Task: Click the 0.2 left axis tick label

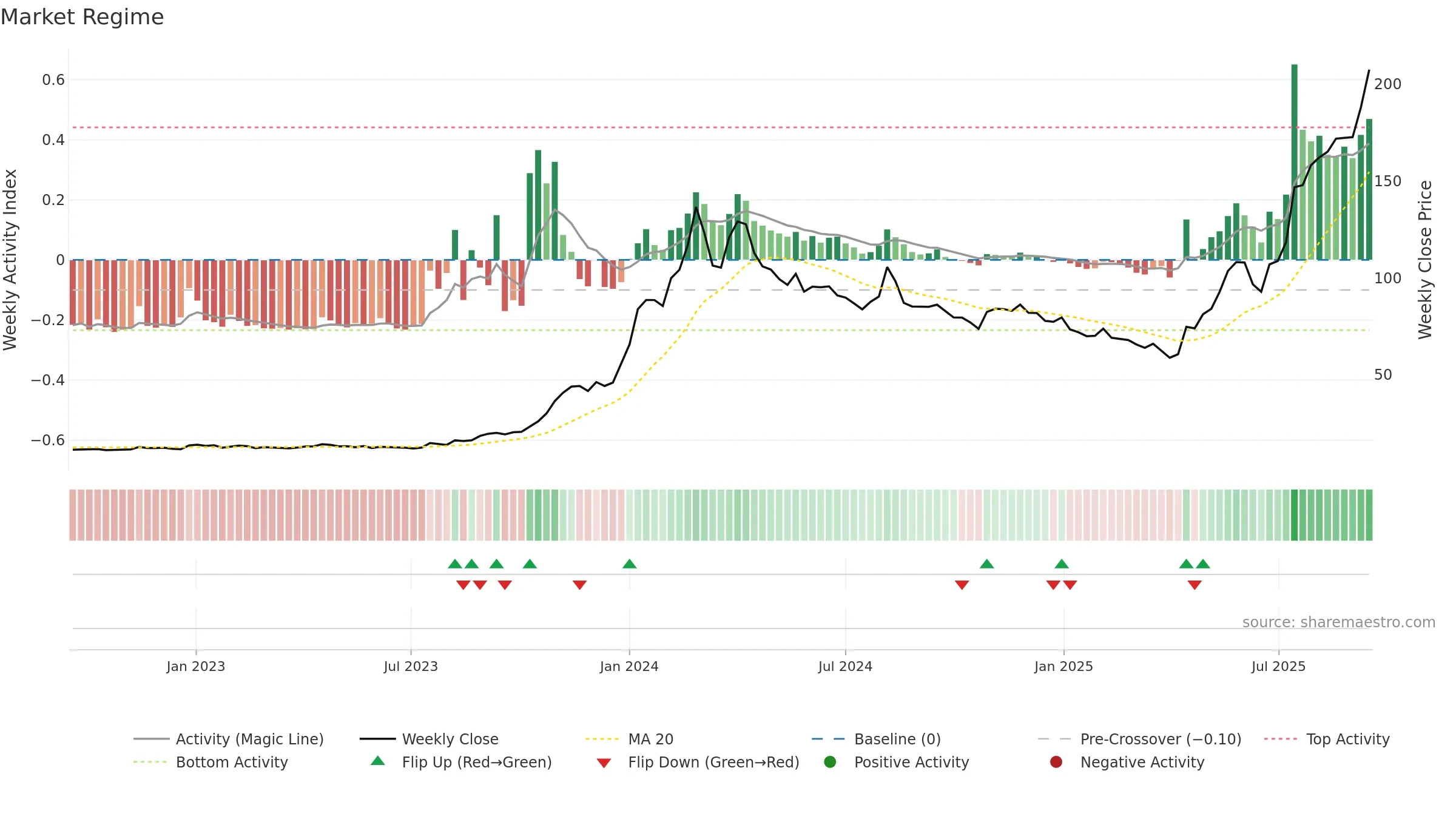Action: (53, 200)
